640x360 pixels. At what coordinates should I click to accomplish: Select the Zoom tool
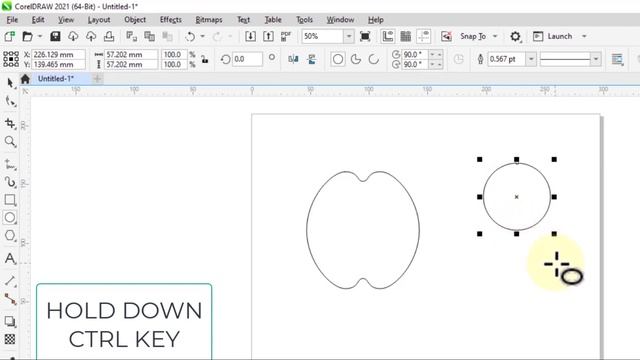click(10, 142)
